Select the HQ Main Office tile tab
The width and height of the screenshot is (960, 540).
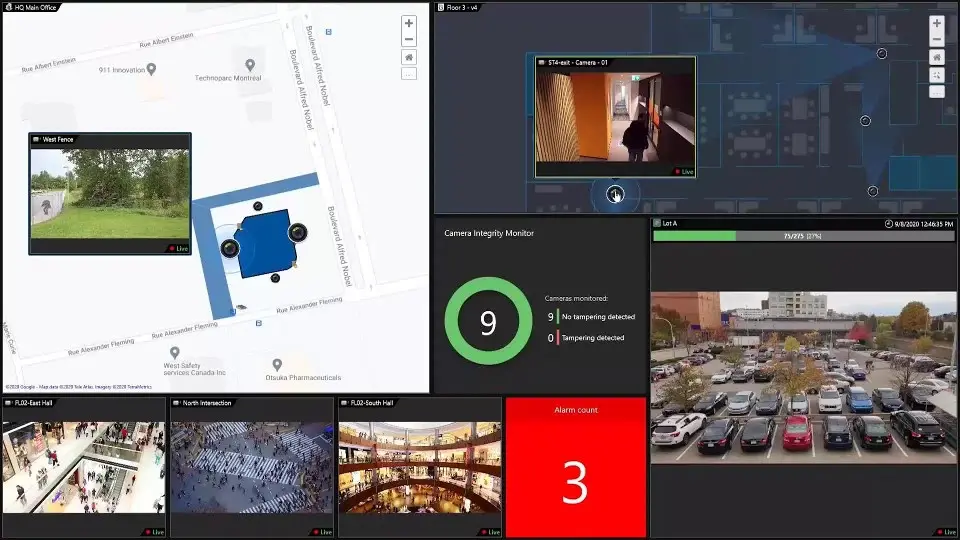coord(32,7)
